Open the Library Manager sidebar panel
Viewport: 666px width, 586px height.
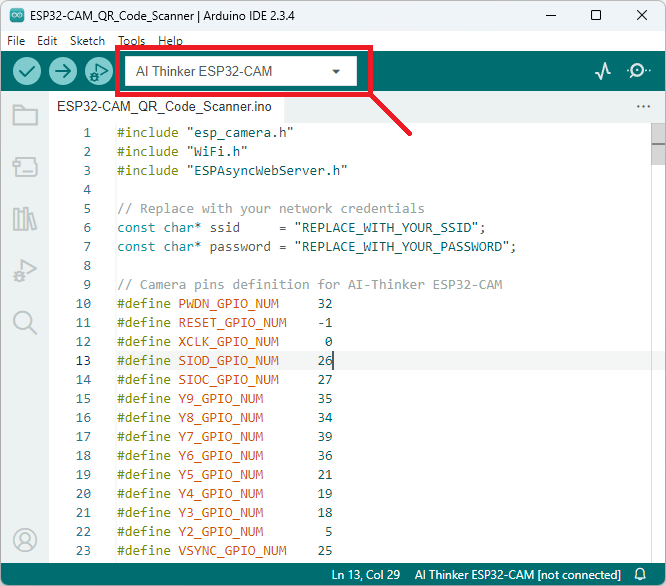25,218
